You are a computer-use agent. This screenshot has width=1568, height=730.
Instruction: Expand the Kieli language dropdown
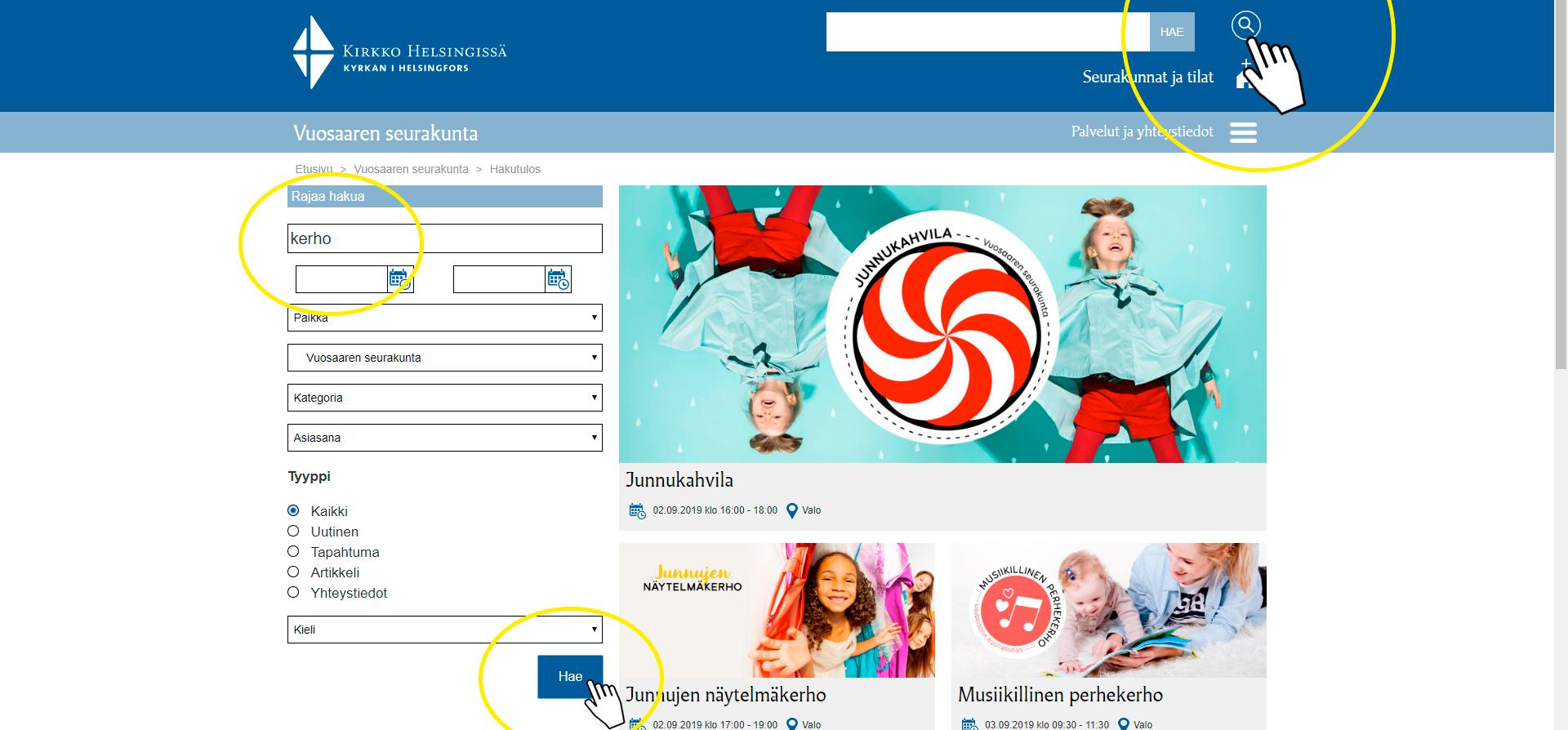click(444, 630)
